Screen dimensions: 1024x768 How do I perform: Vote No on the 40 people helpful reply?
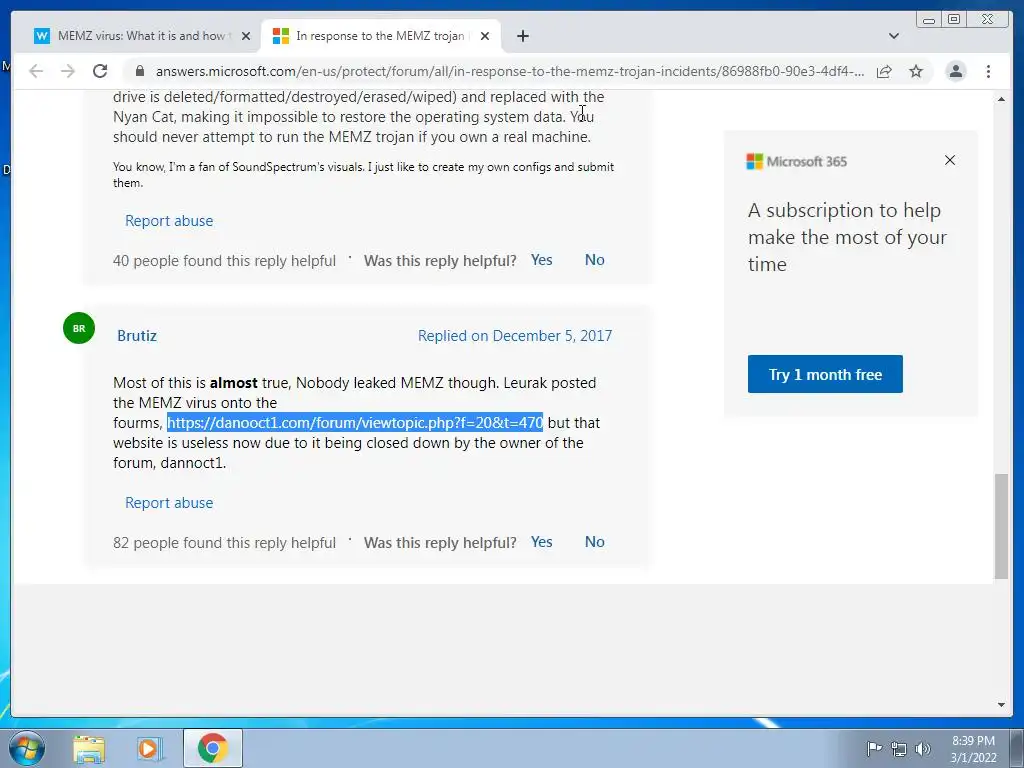pos(594,260)
